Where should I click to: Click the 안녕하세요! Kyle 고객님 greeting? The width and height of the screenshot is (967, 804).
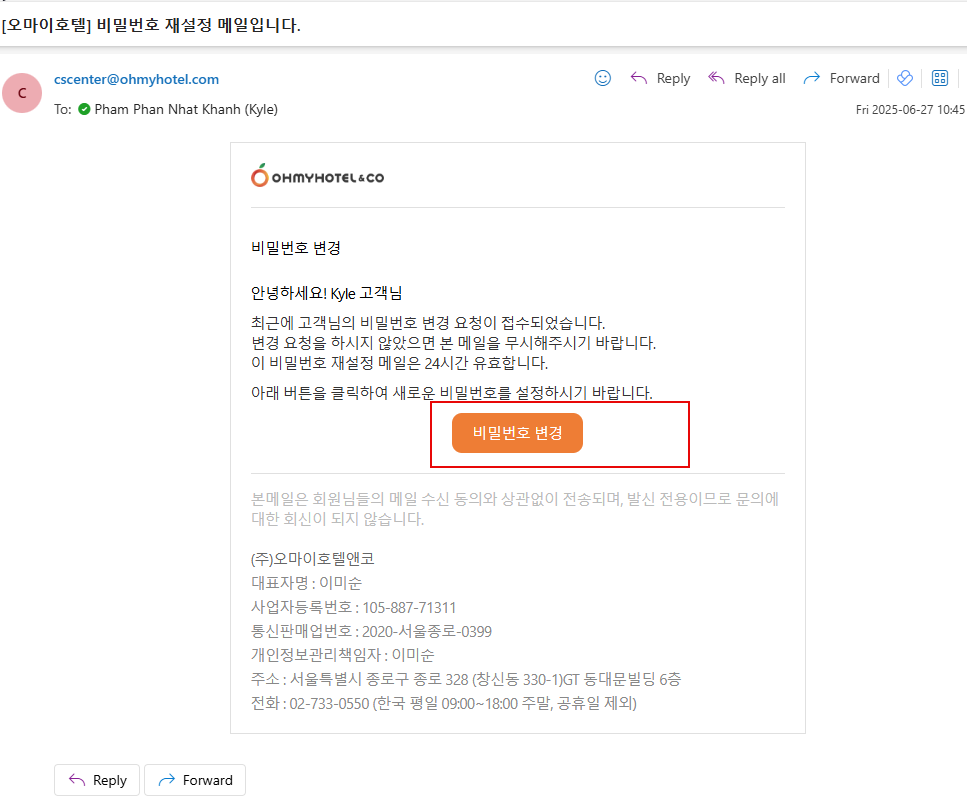tap(326, 293)
